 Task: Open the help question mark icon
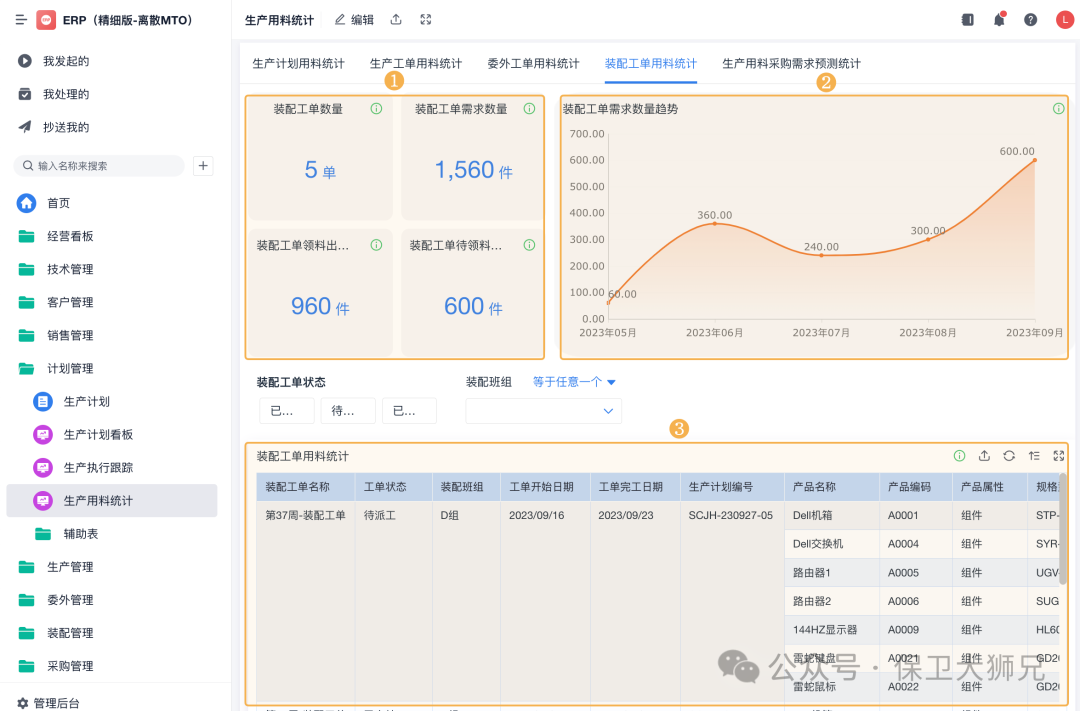1030,20
